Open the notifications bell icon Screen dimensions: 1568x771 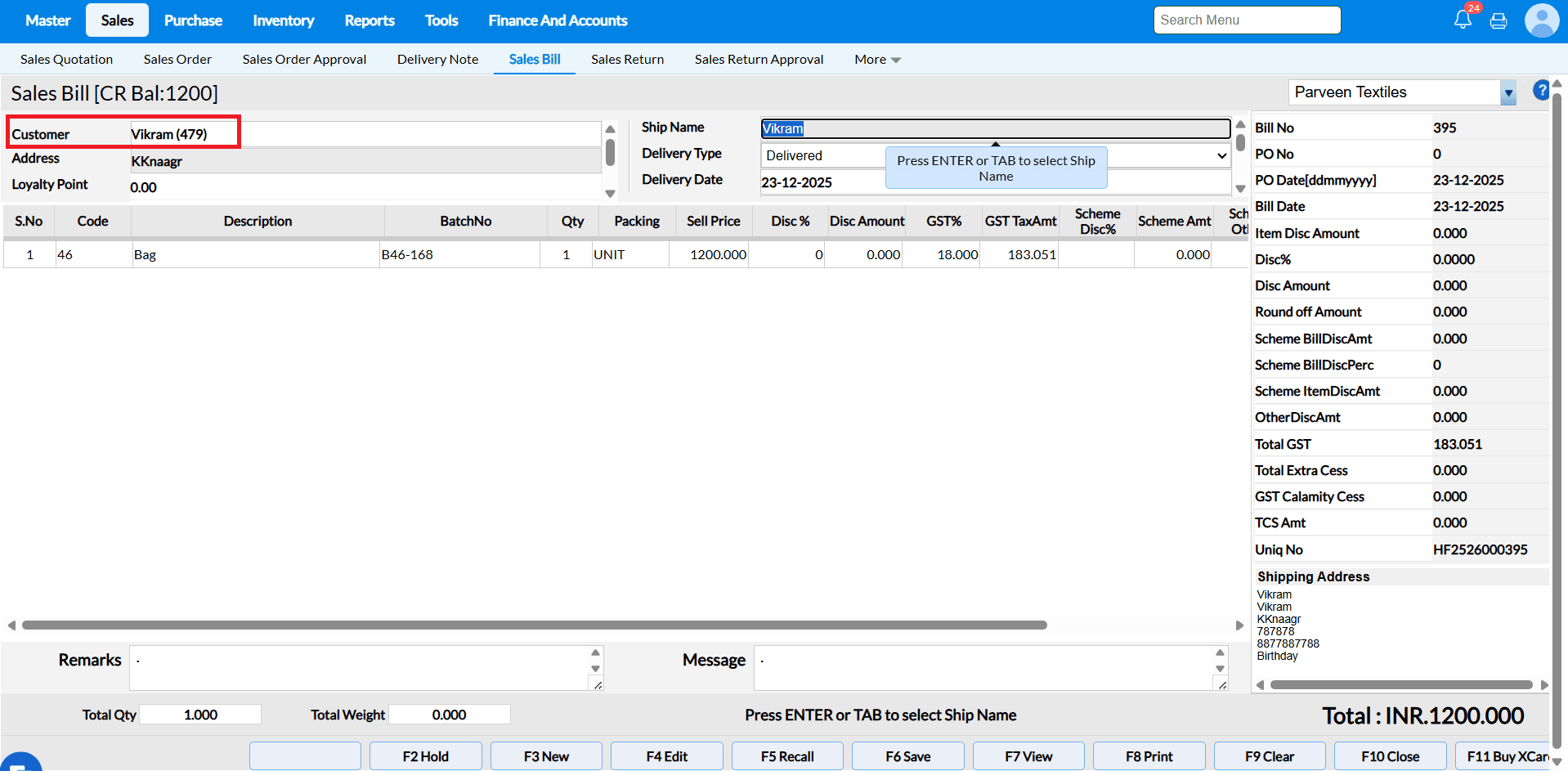click(x=1463, y=20)
